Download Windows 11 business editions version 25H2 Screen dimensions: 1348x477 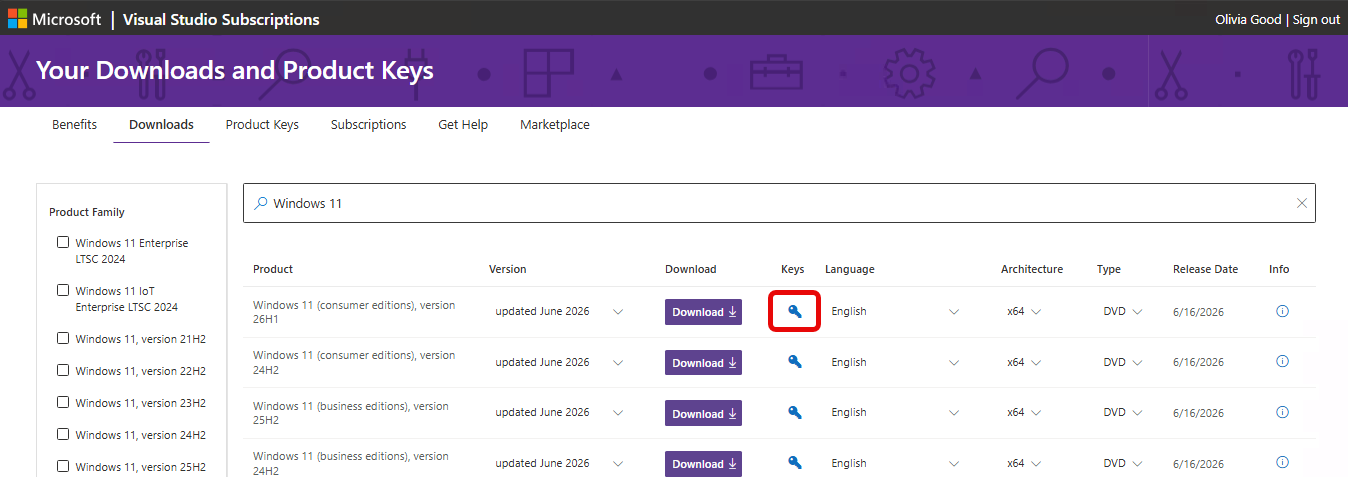click(x=703, y=413)
